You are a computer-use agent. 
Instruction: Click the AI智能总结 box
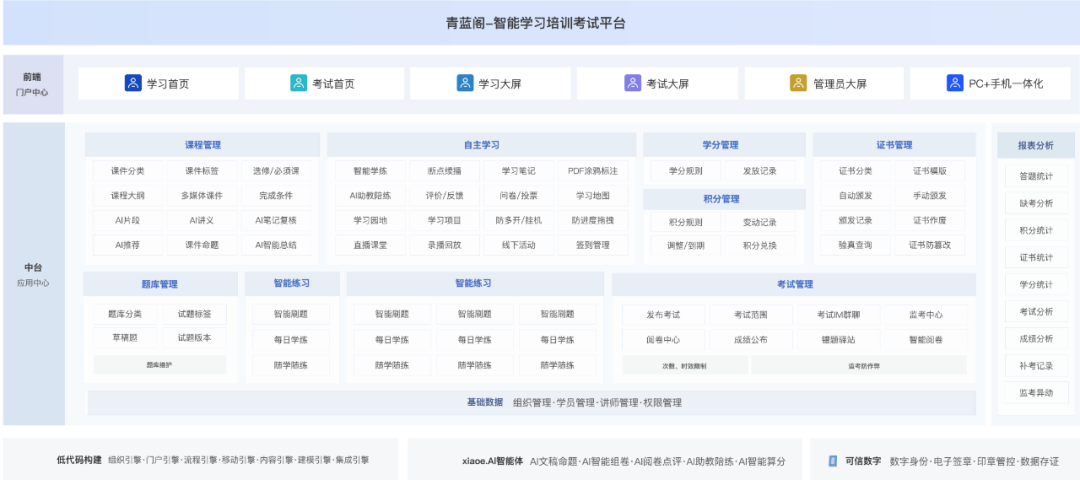pyautogui.click(x=276, y=244)
